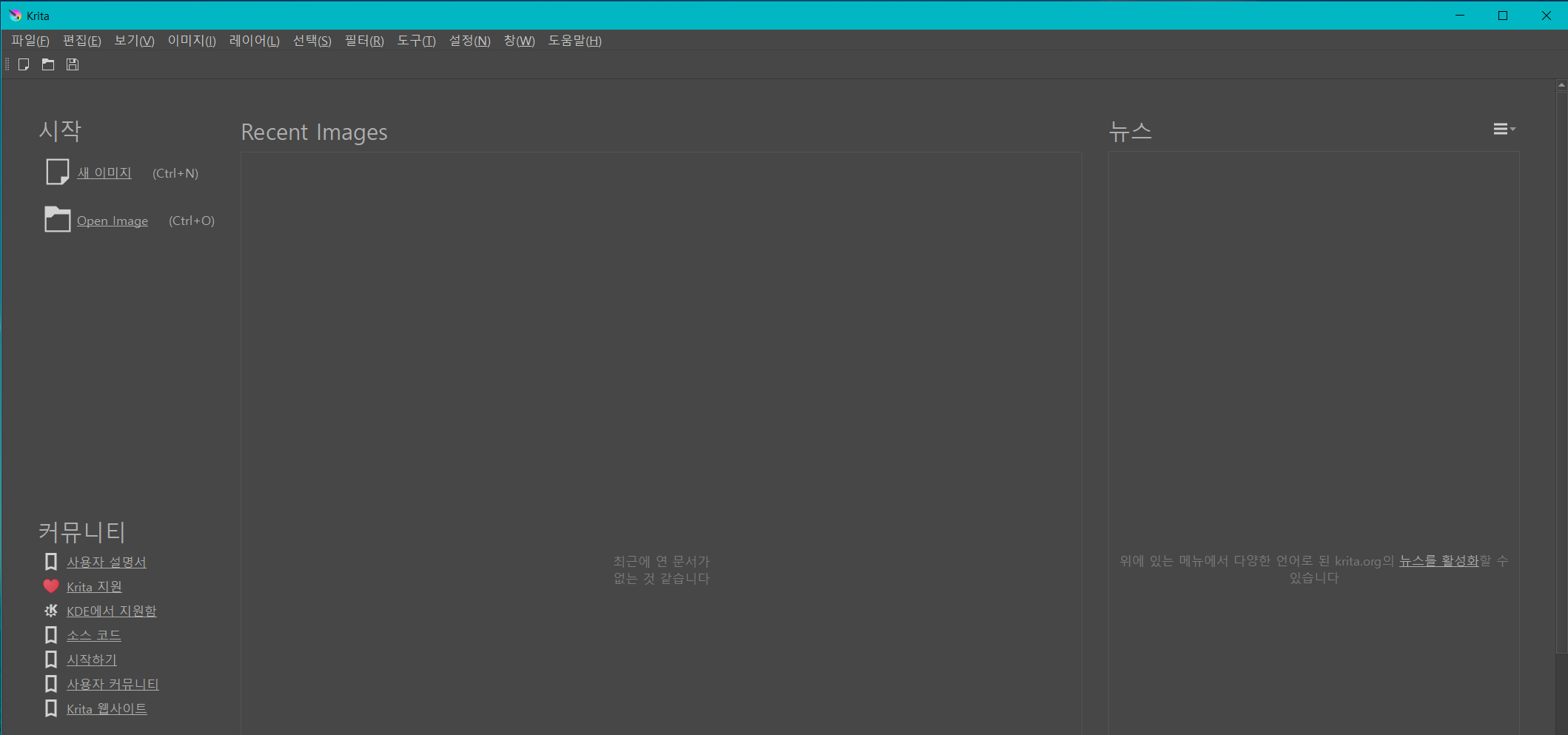Click the blank page icon beside 새 이미지

57,172
